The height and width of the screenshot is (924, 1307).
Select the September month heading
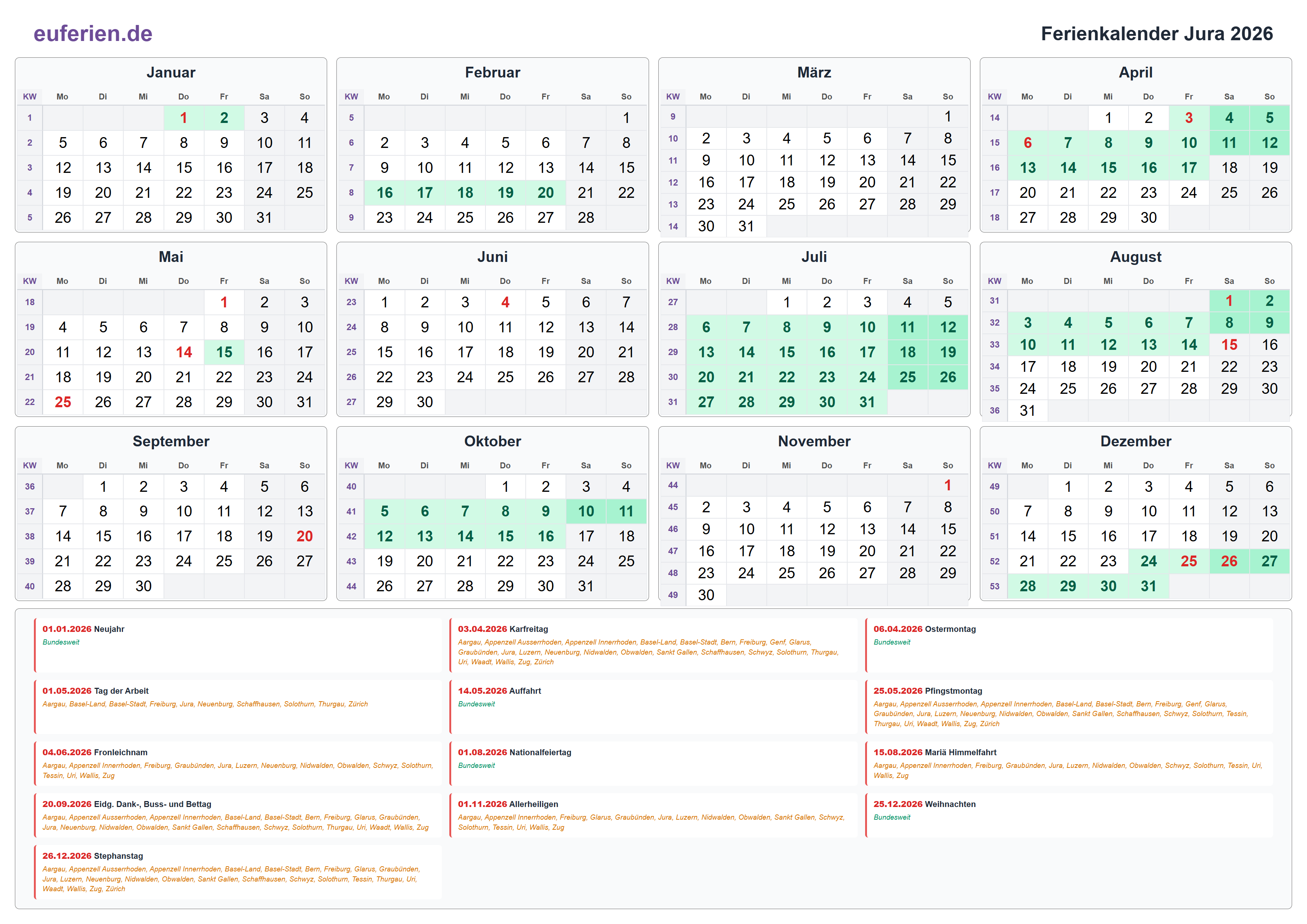(x=171, y=441)
